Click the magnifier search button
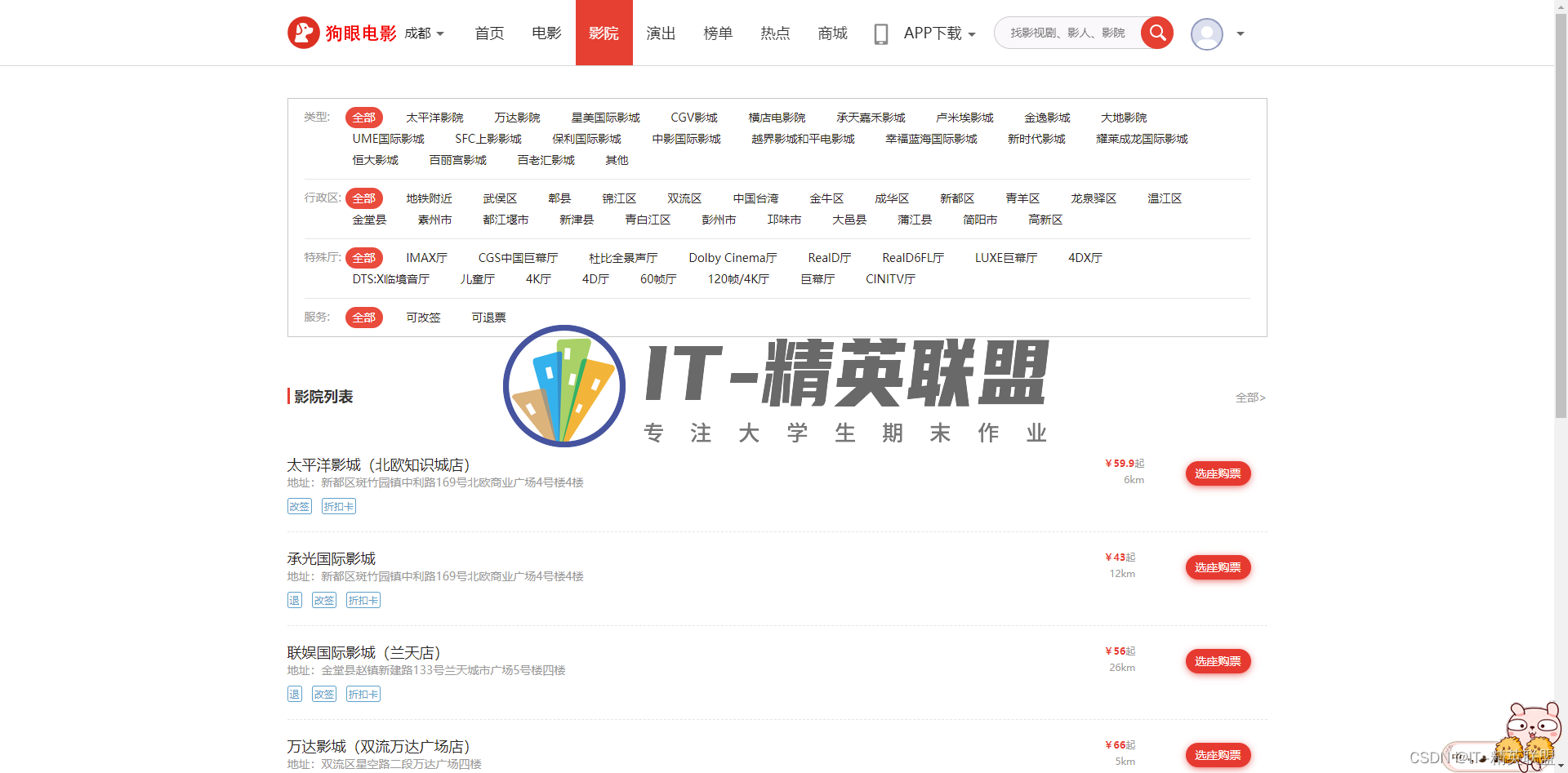 pos(1157,33)
